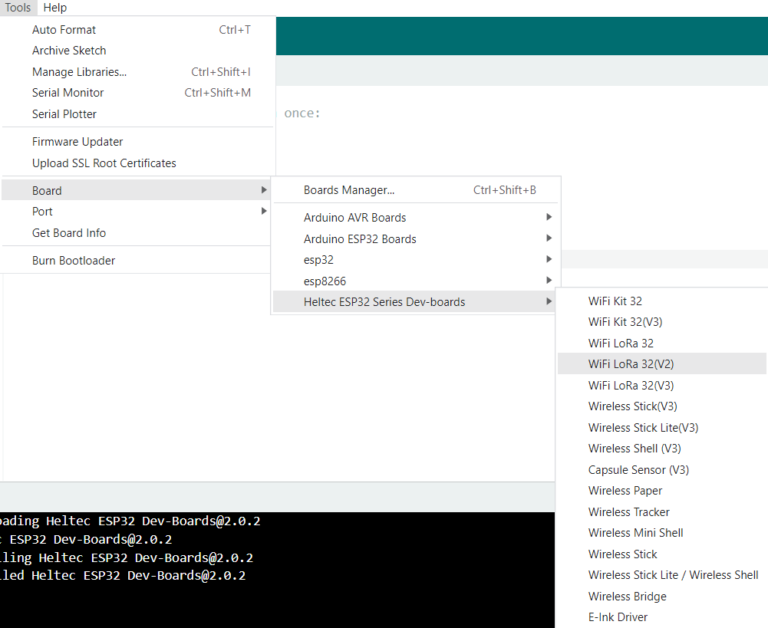Open Boards Manager from Board submenu
768x628 pixels.
[349, 190]
